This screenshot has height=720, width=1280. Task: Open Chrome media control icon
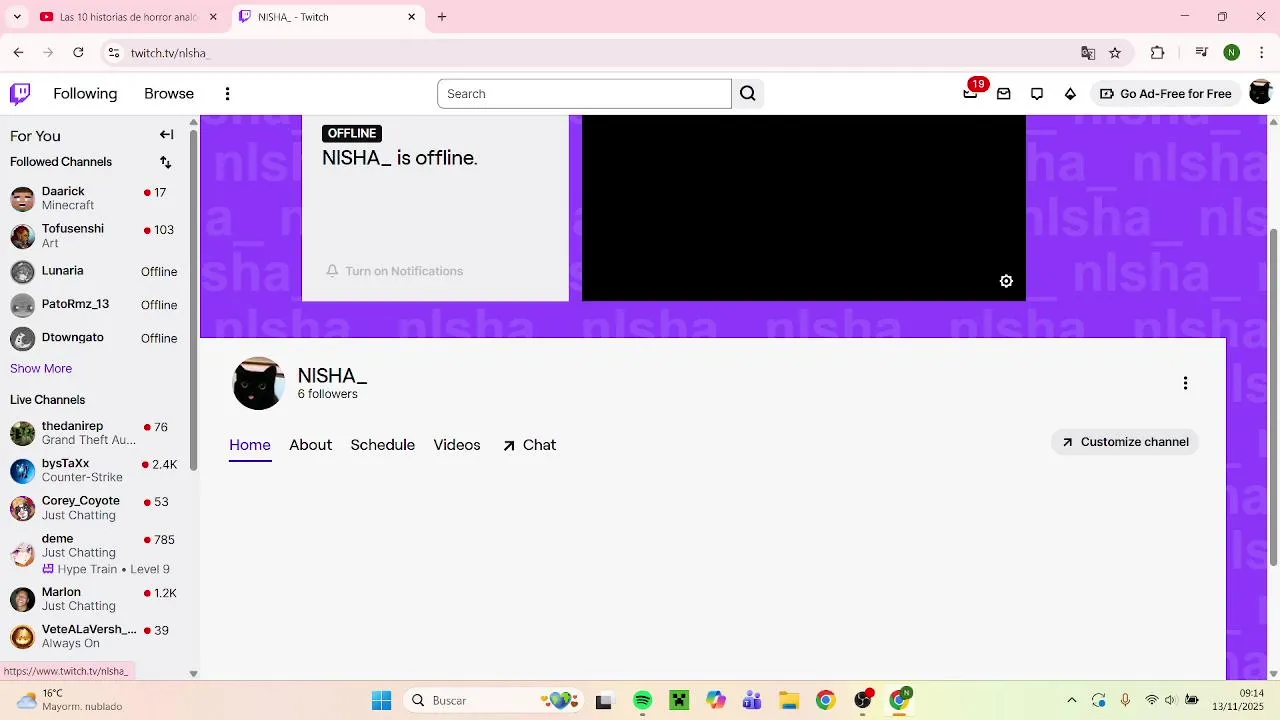coord(1201,53)
